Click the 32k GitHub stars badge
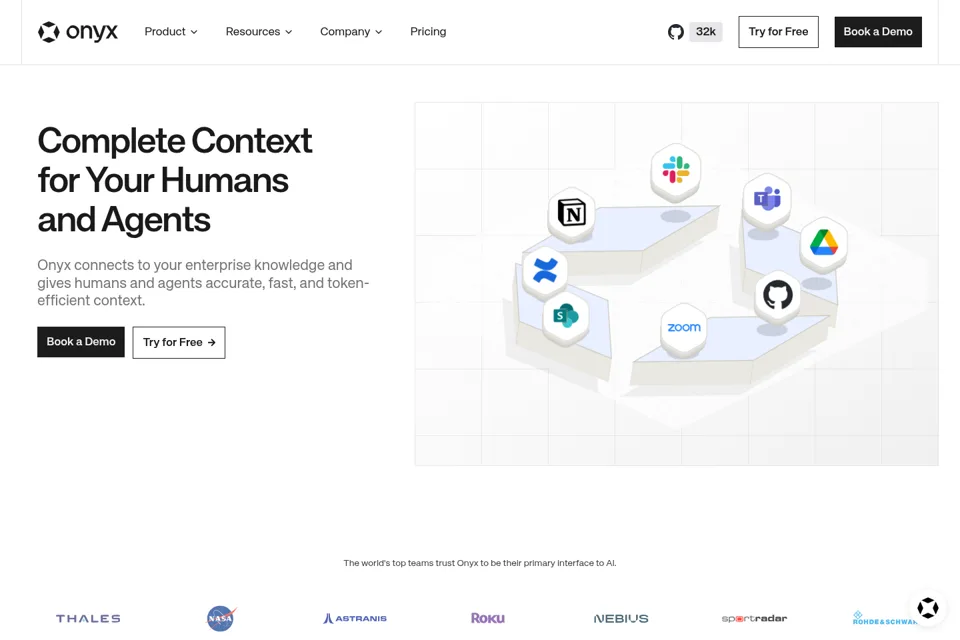960x640 pixels. point(705,32)
